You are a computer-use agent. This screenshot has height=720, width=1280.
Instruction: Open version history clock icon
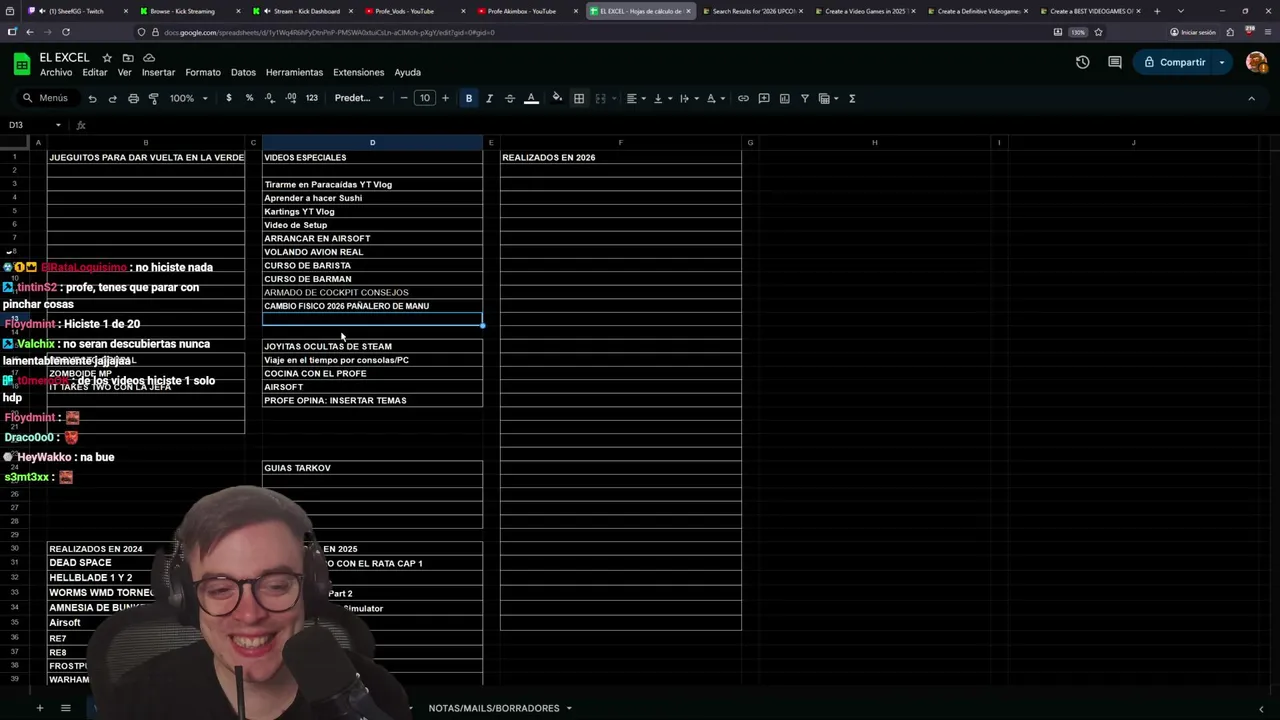pyautogui.click(x=1082, y=62)
